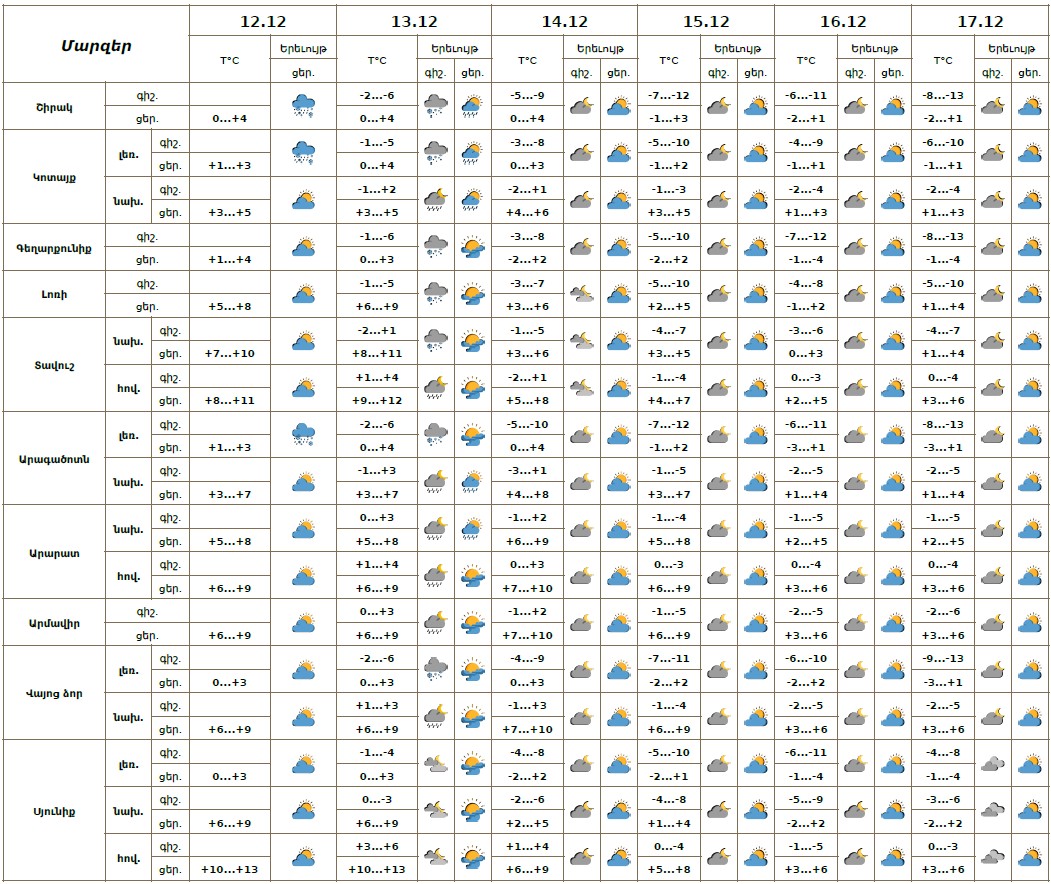Click Շիրակ night moon icon for 17.12

coord(992,106)
